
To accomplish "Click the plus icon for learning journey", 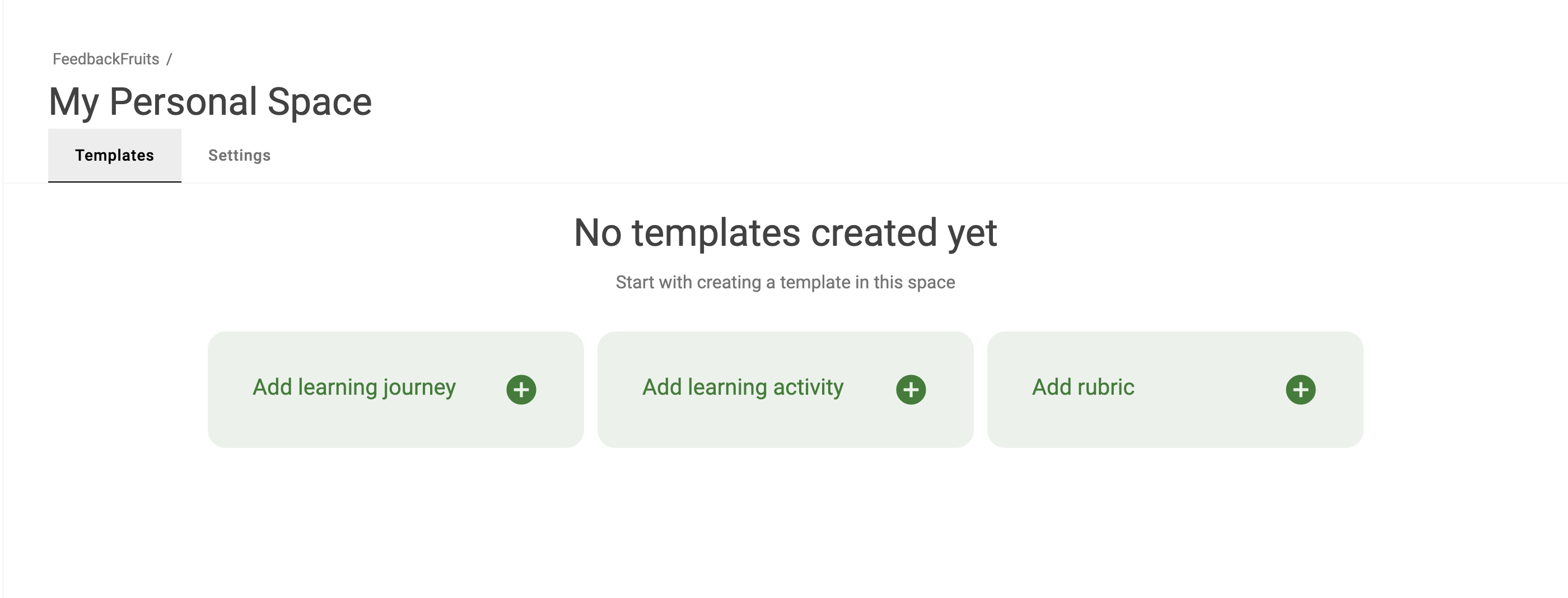I will (x=521, y=389).
